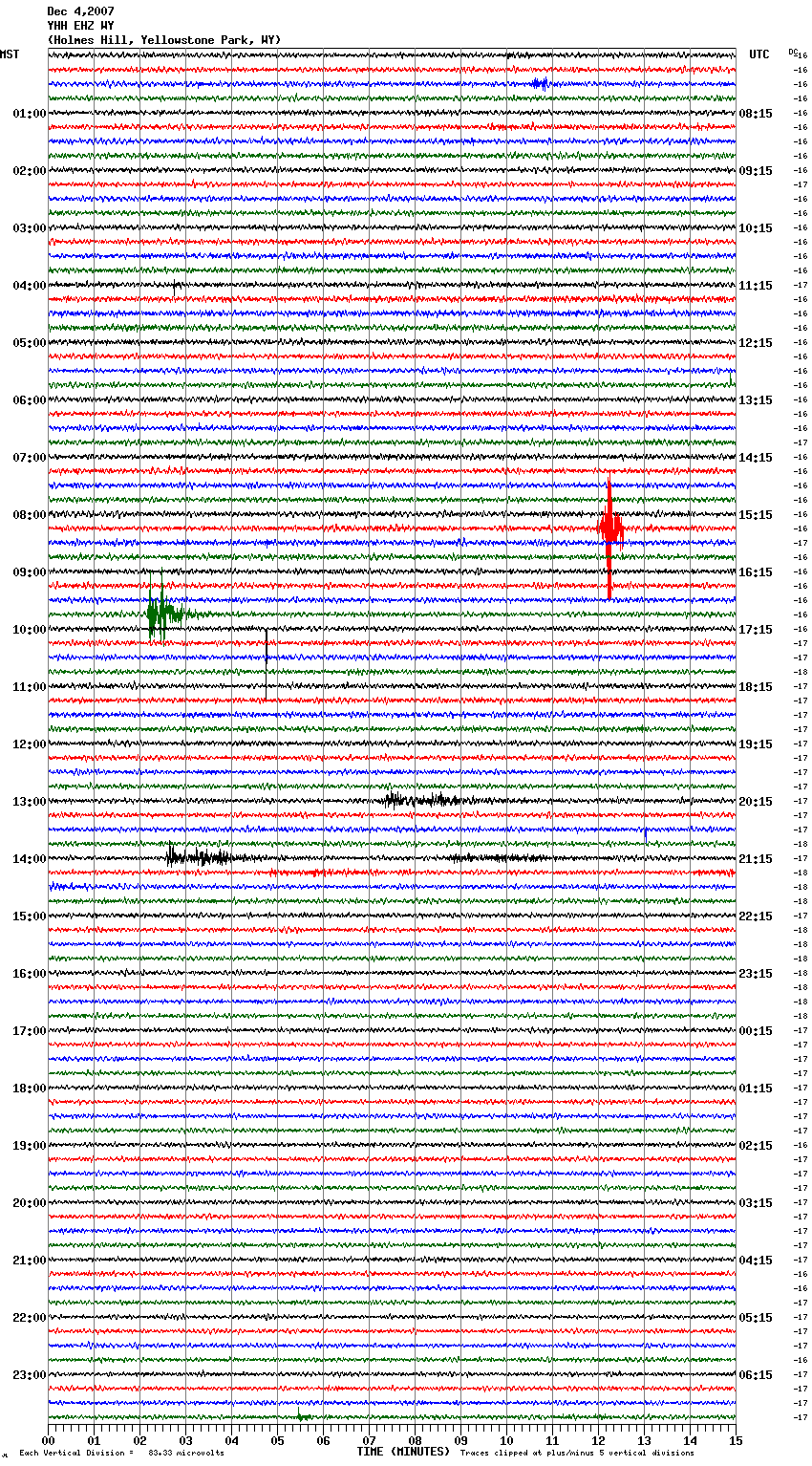Click the 12:00 MST time label
812x1466 pixels.
[x=29, y=744]
